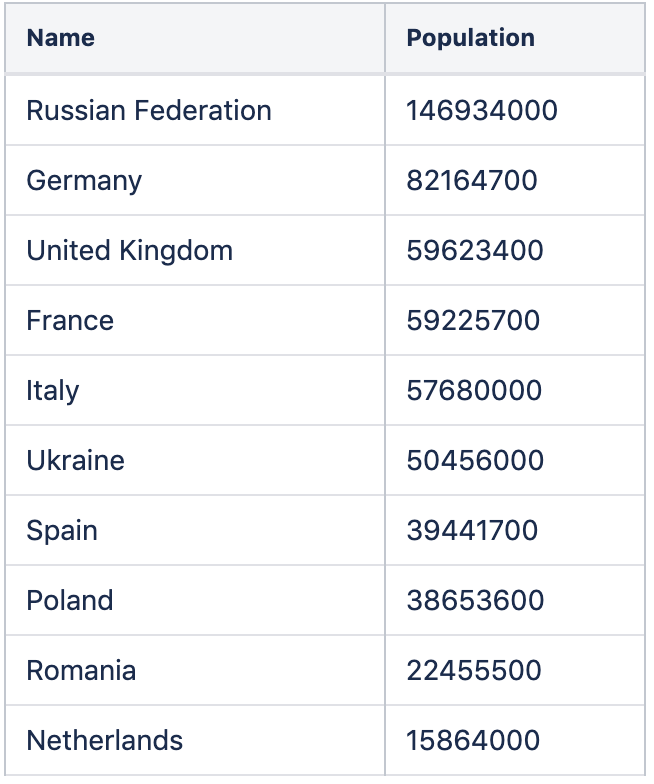This screenshot has height=784, width=654.
Task: Select the Netherlands name cell
Action: (x=105, y=740)
